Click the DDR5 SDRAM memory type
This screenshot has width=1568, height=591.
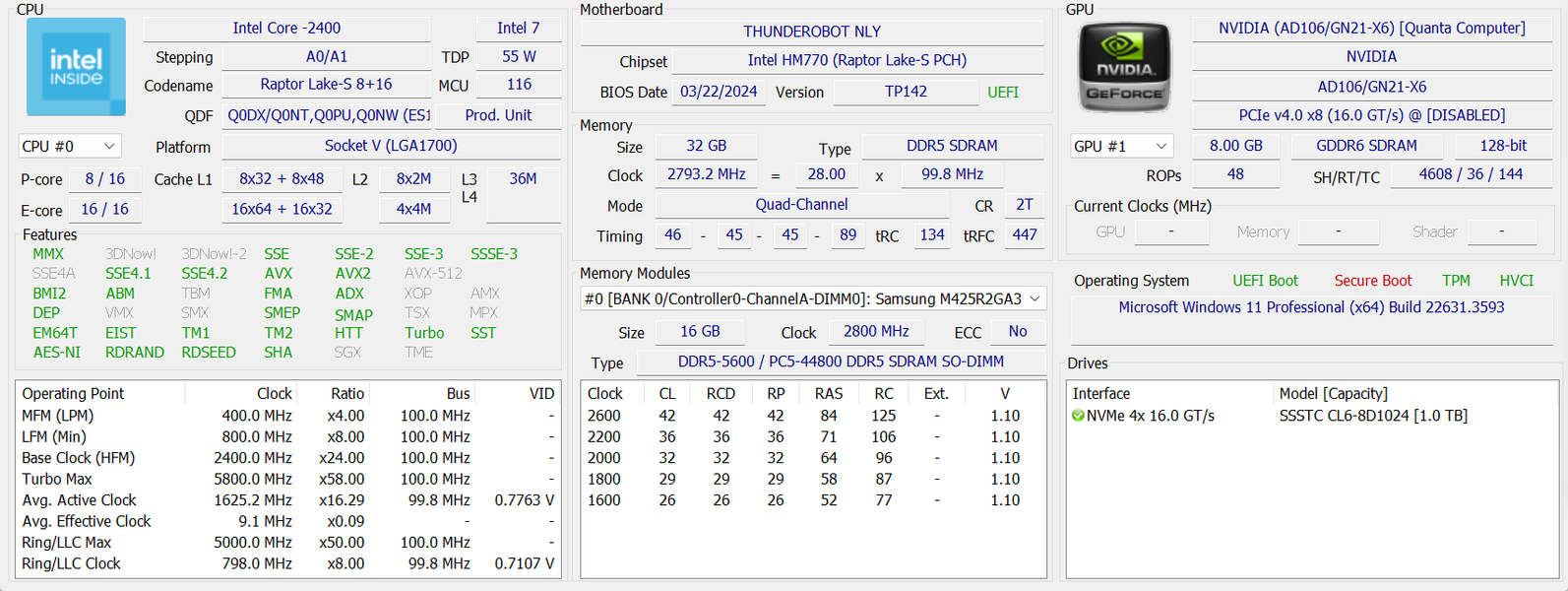coord(952,146)
